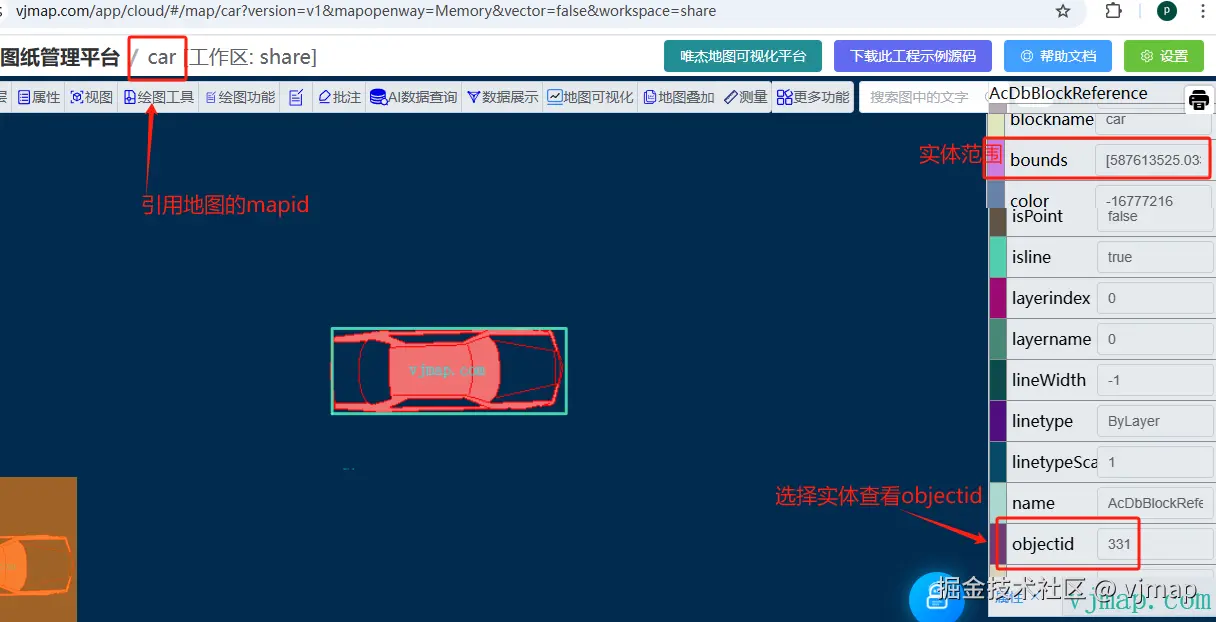Click the name value AcDbBlockRefe field
The width and height of the screenshot is (1216, 622).
[x=1154, y=503]
